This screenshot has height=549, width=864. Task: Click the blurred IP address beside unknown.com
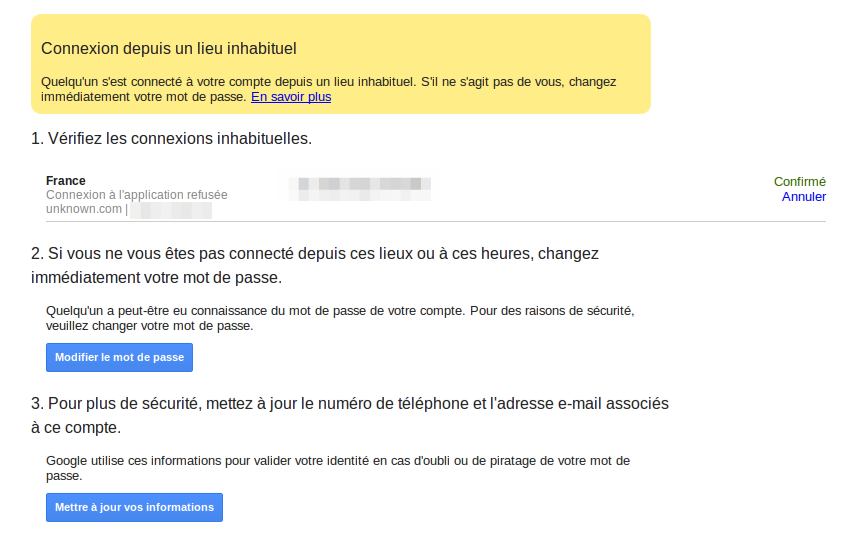click(172, 210)
